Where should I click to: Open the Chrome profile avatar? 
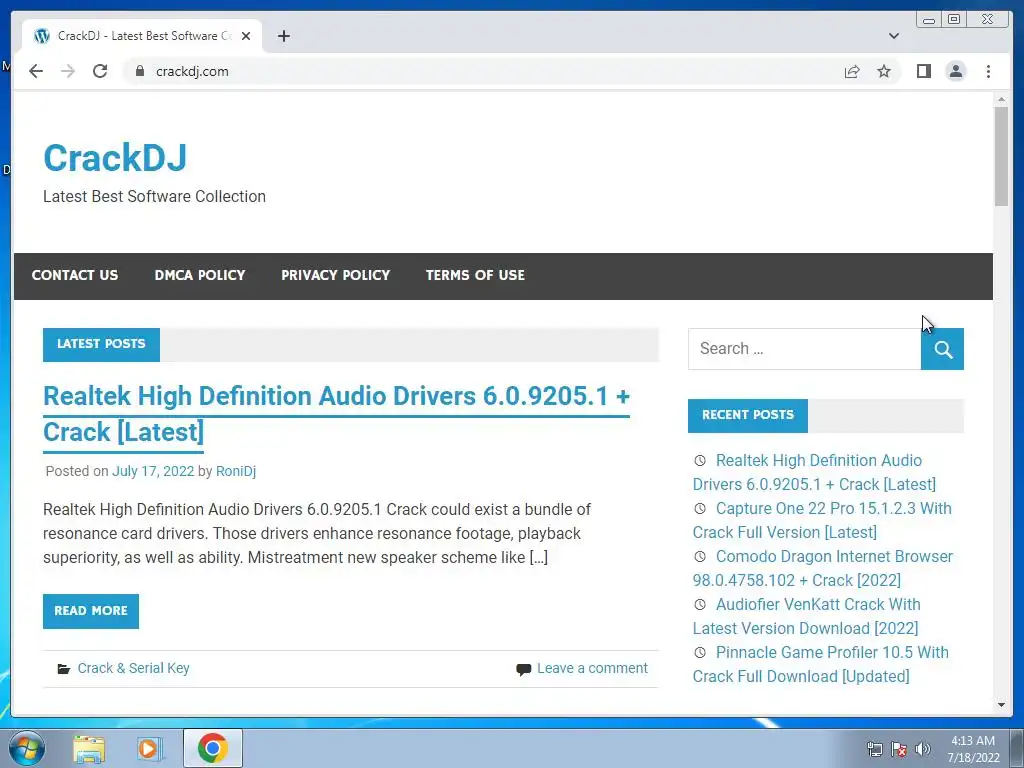tap(955, 71)
